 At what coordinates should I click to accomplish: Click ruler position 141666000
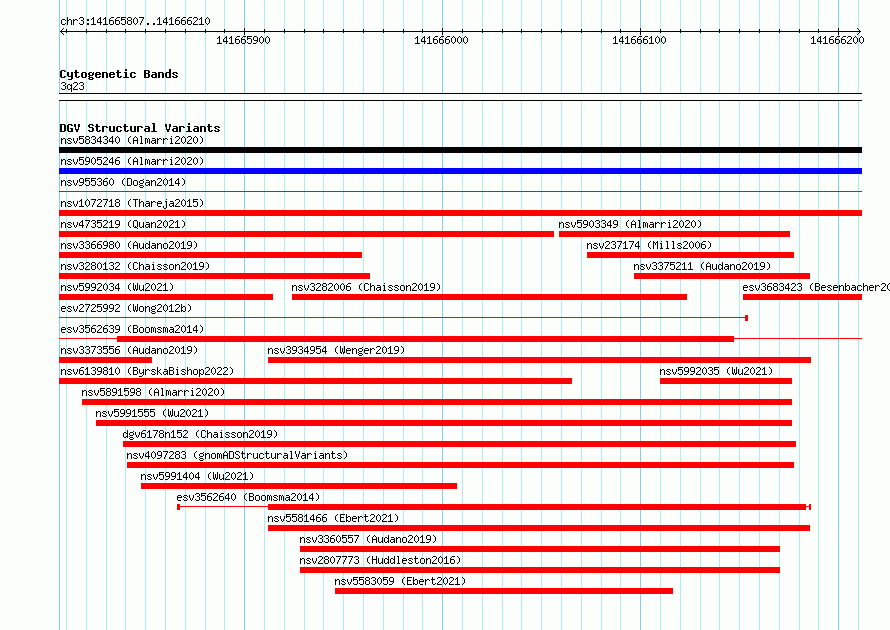tap(442, 40)
